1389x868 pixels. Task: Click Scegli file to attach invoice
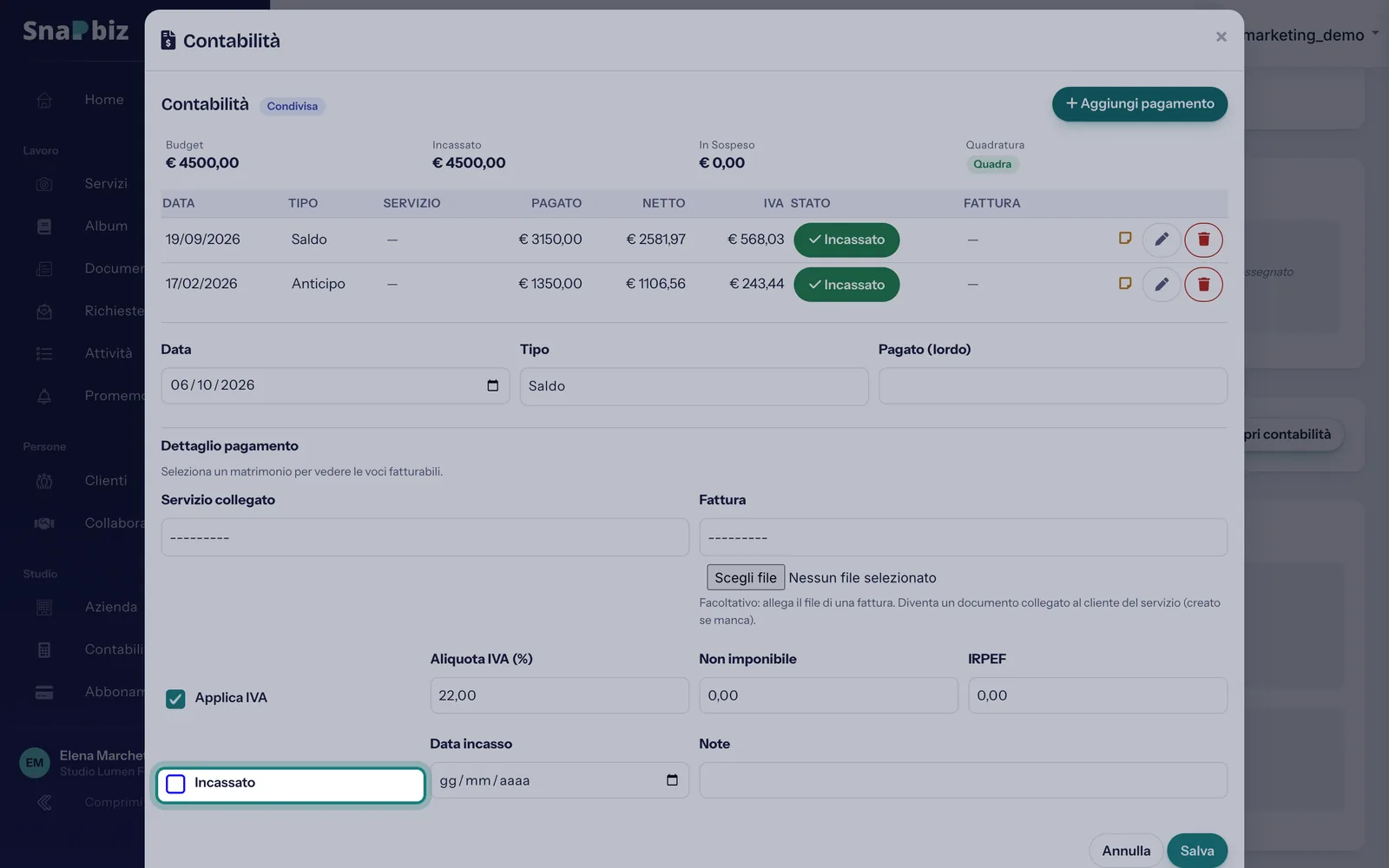pos(746,577)
